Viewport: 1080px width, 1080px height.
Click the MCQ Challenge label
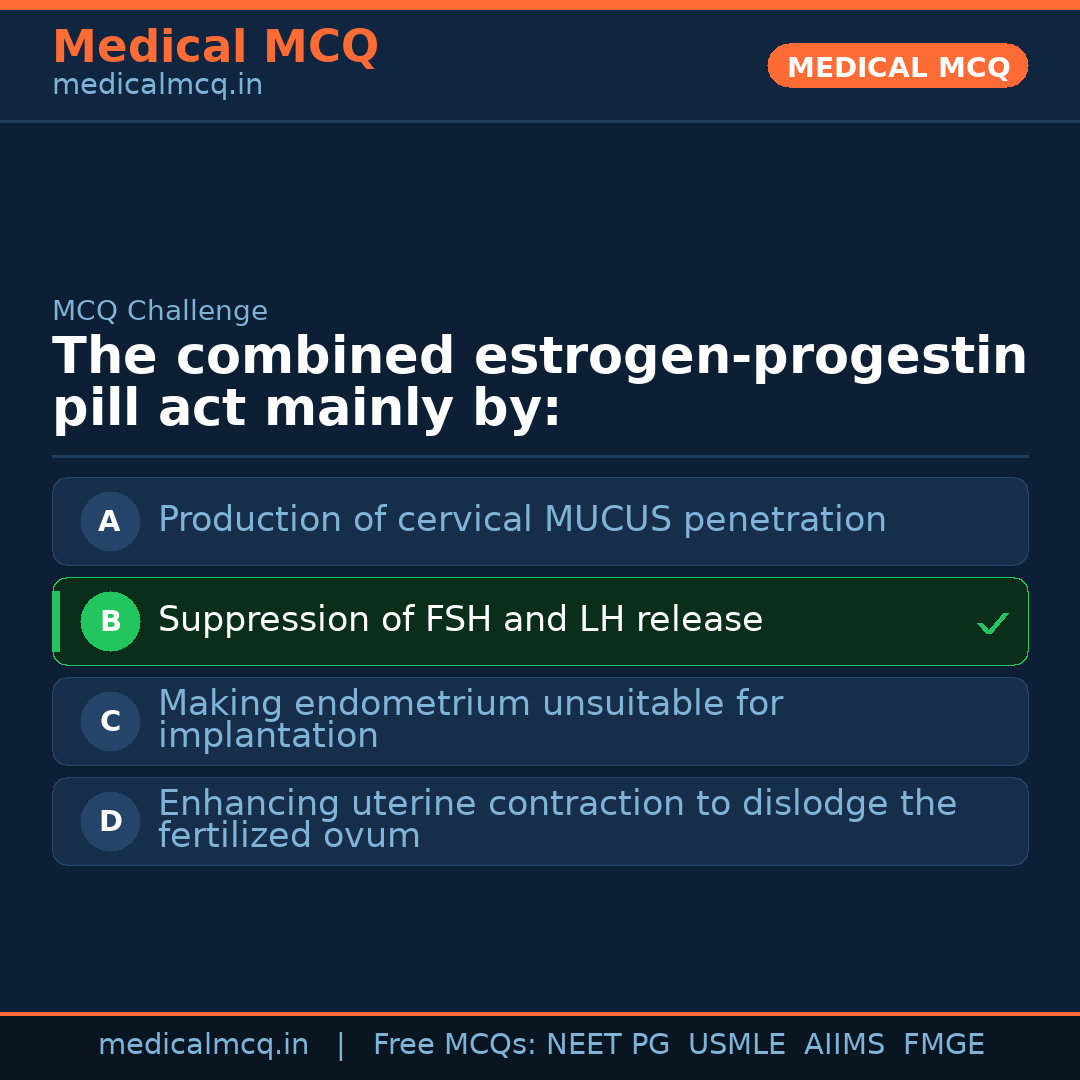tap(160, 312)
